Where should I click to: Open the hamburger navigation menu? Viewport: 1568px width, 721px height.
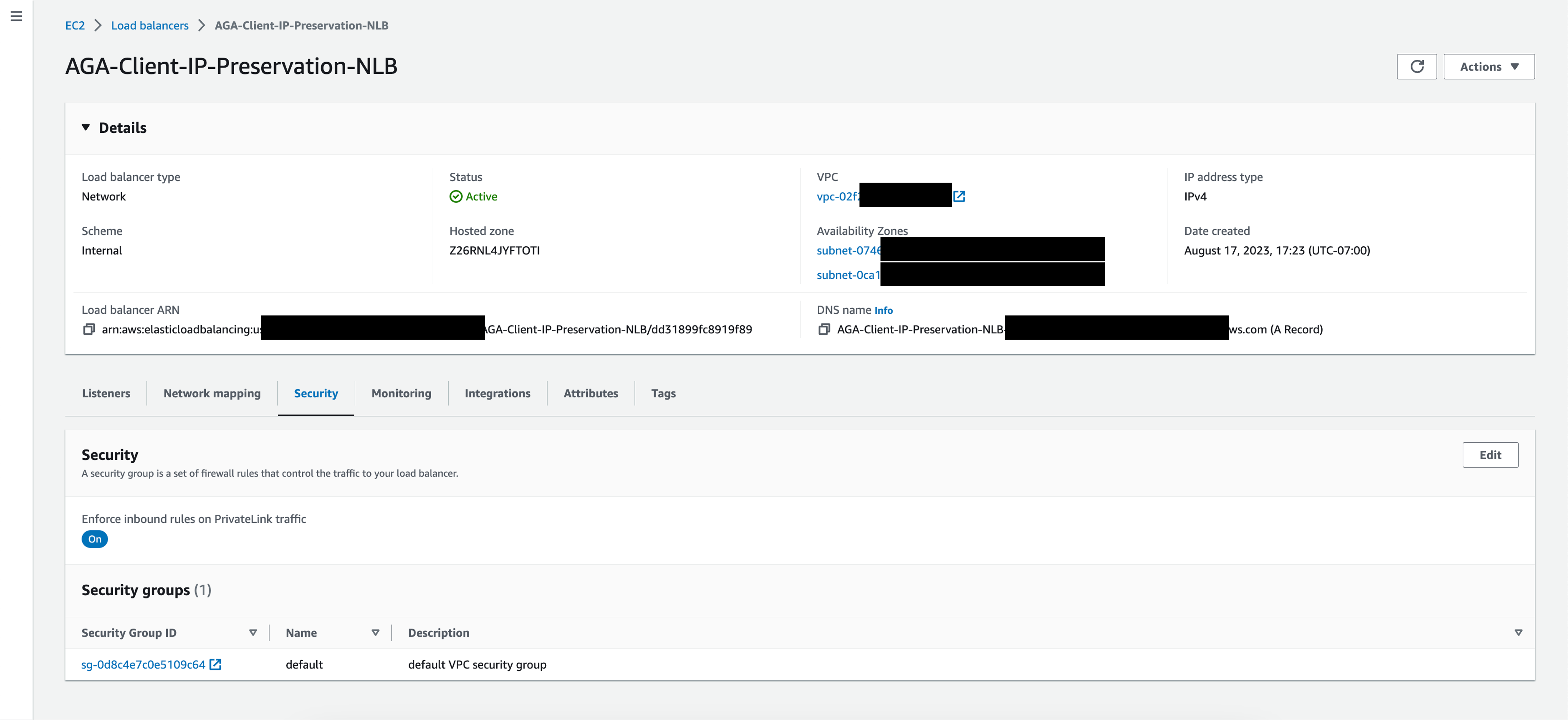pyautogui.click(x=16, y=16)
